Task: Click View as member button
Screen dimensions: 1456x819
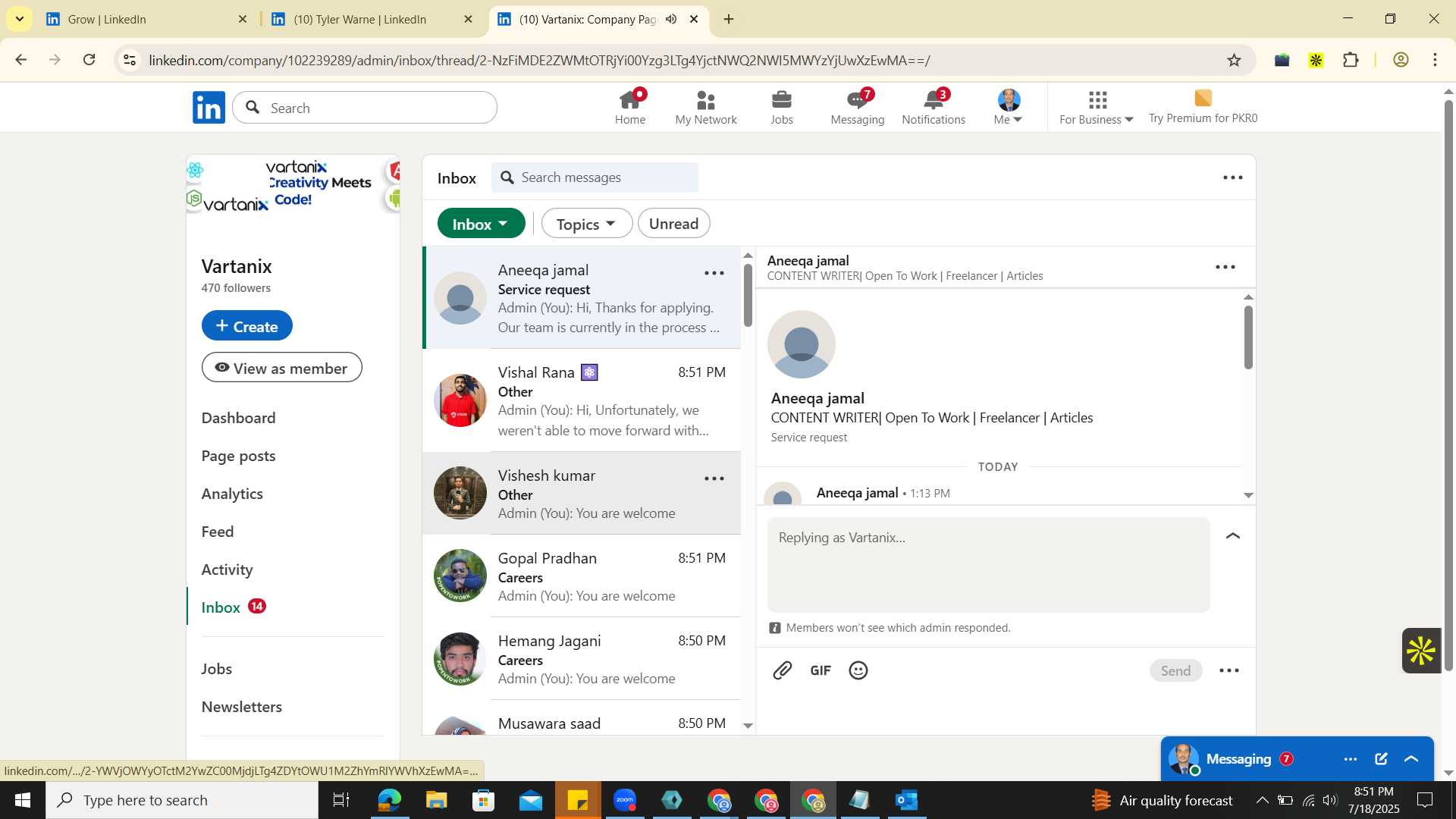Action: tap(282, 368)
